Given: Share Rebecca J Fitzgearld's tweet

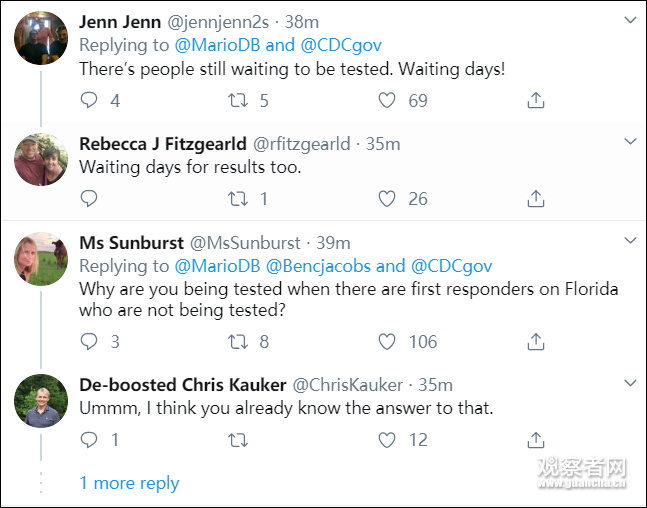Looking at the screenshot, I should (536, 199).
